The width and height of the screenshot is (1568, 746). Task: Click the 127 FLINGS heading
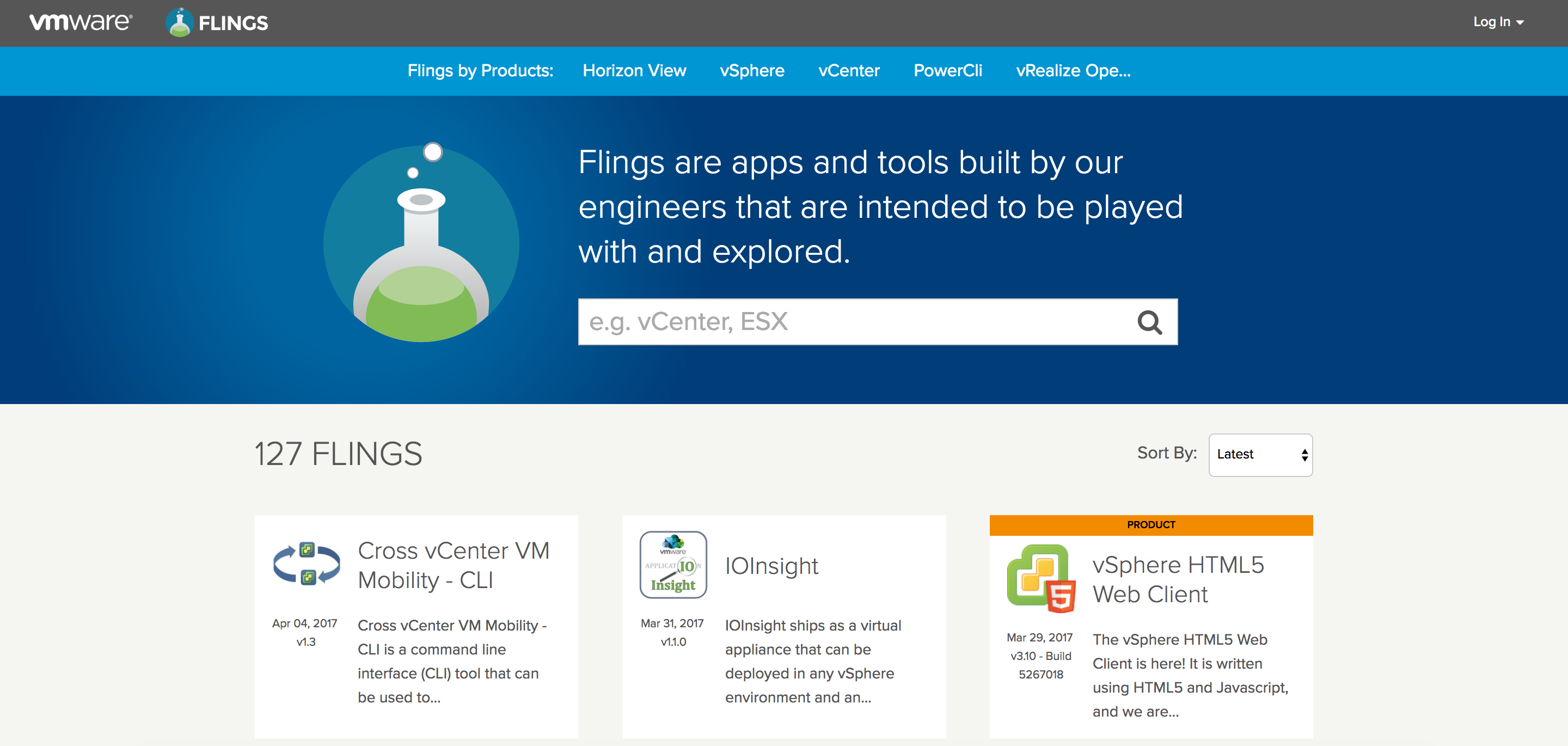[x=339, y=454]
